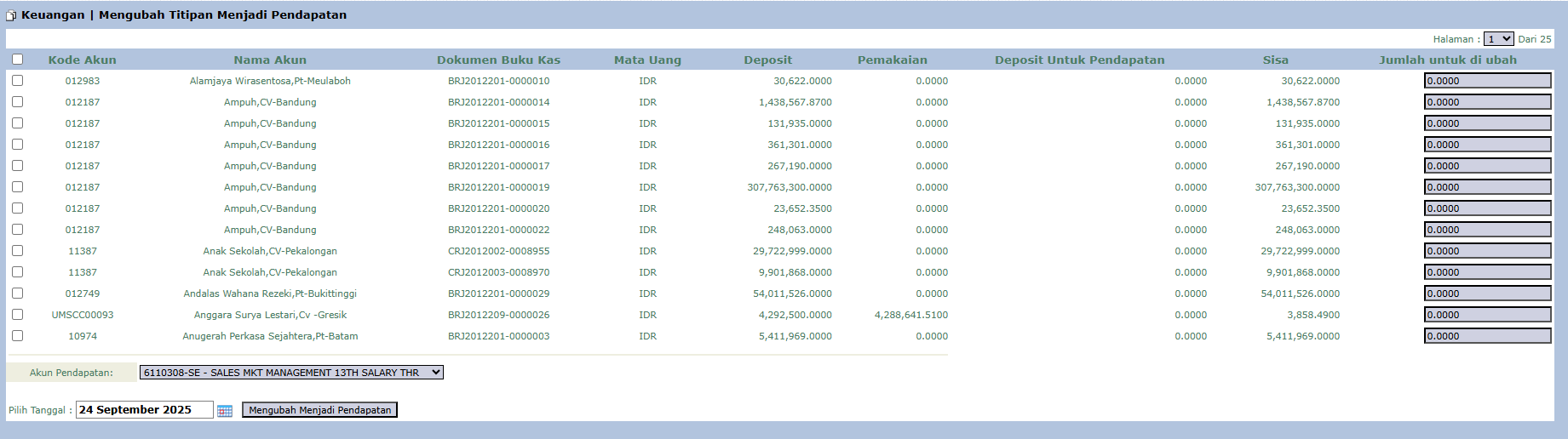
Task: Toggle the select-all checkbox in header
Action: tap(17, 60)
